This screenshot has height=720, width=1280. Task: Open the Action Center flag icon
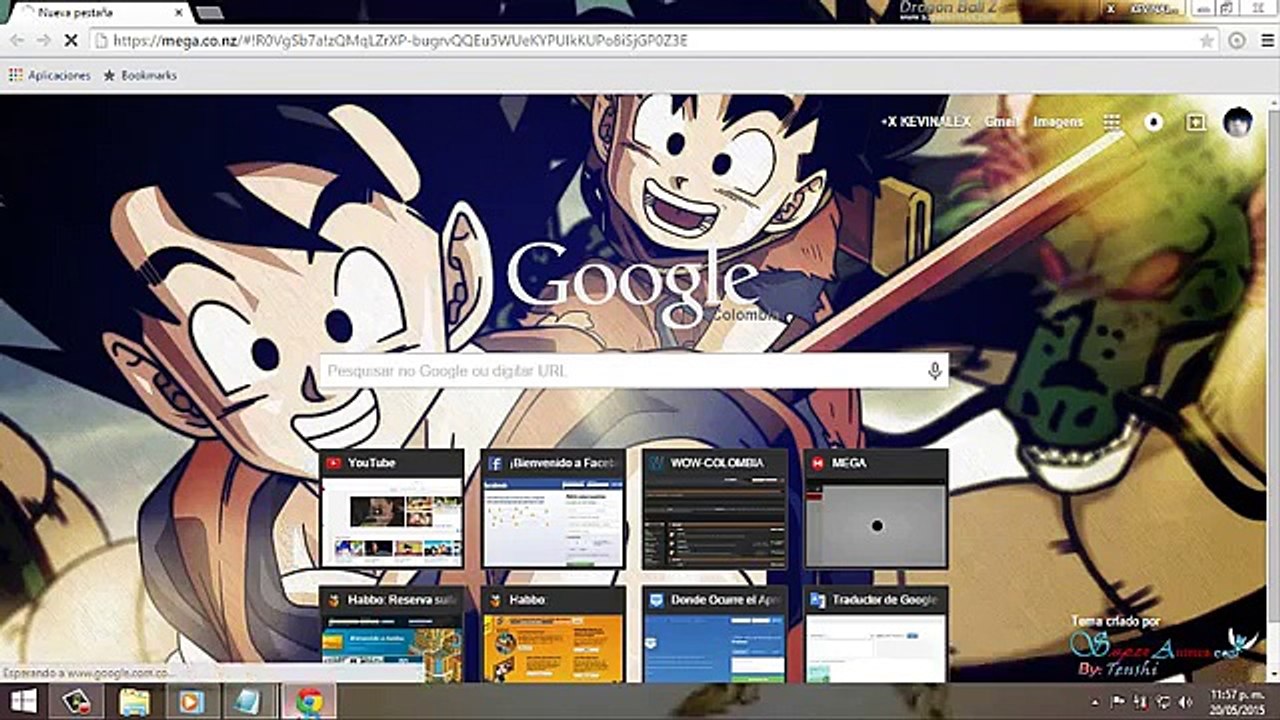click(x=1118, y=702)
